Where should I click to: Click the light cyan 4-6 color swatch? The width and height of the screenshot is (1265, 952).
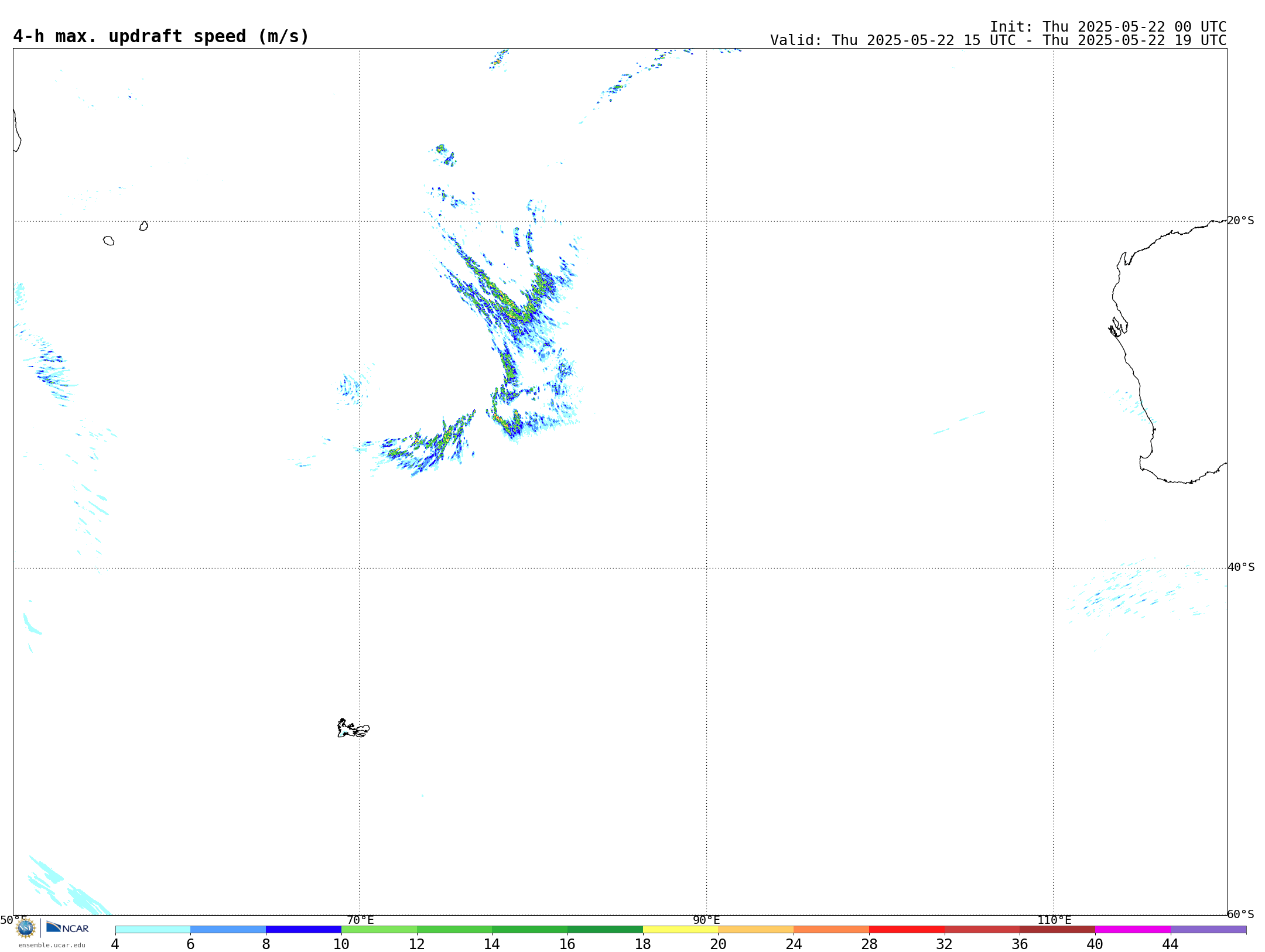click(153, 929)
